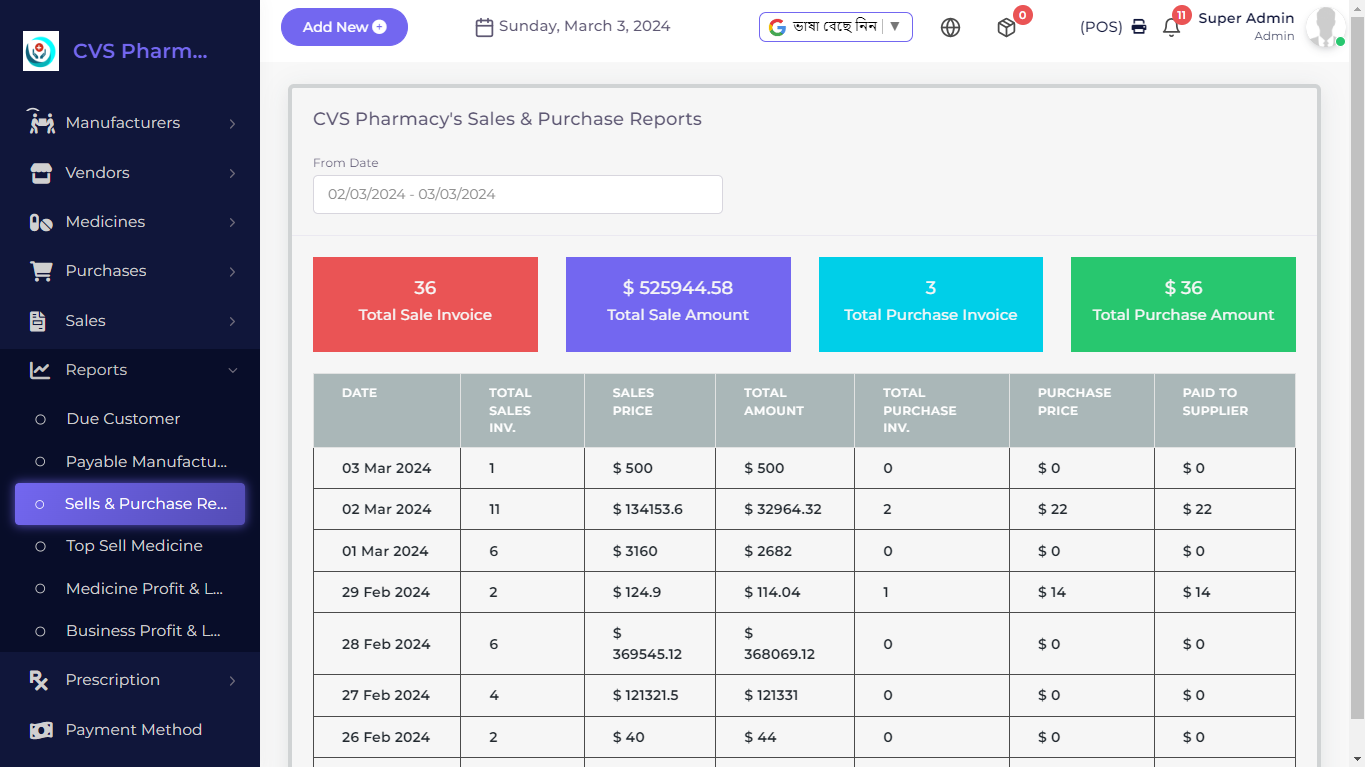Screen dimensions: 1365x767
Task: Open the notifications bell showing 11 alerts
Action: (1170, 28)
